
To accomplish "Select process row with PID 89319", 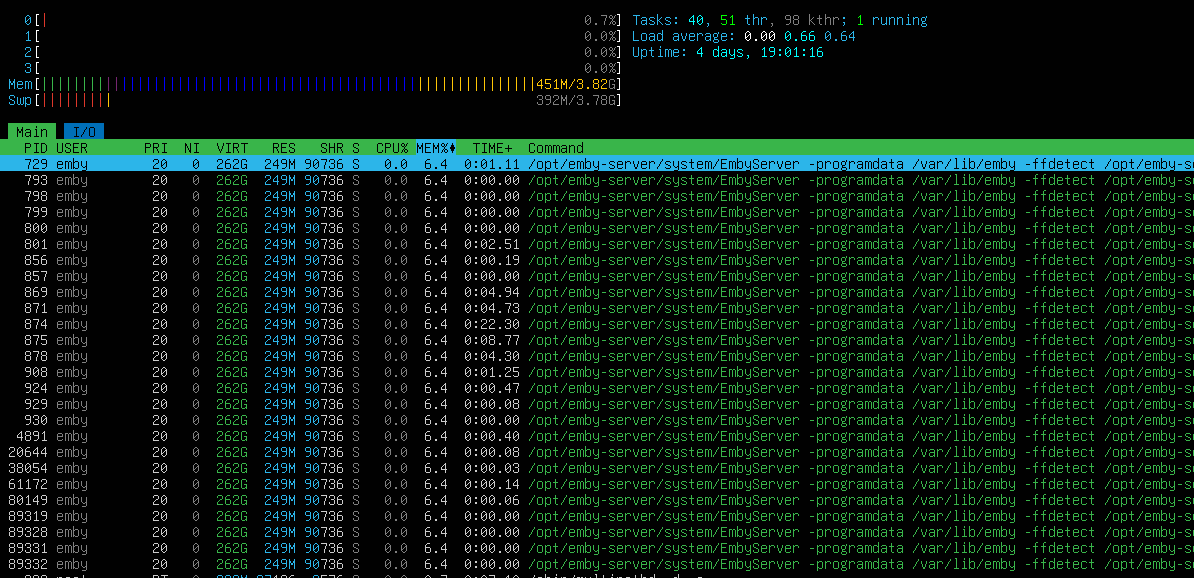I will (x=597, y=516).
